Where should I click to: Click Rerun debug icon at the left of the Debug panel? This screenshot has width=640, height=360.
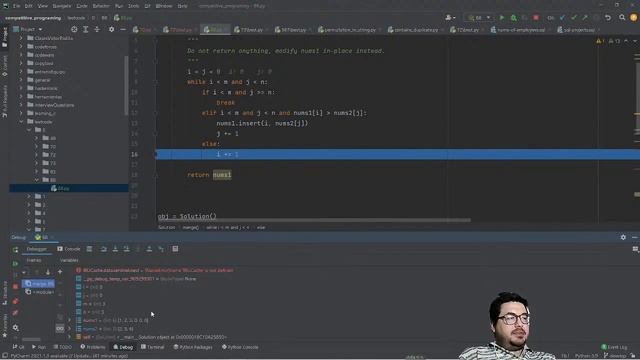point(15,250)
